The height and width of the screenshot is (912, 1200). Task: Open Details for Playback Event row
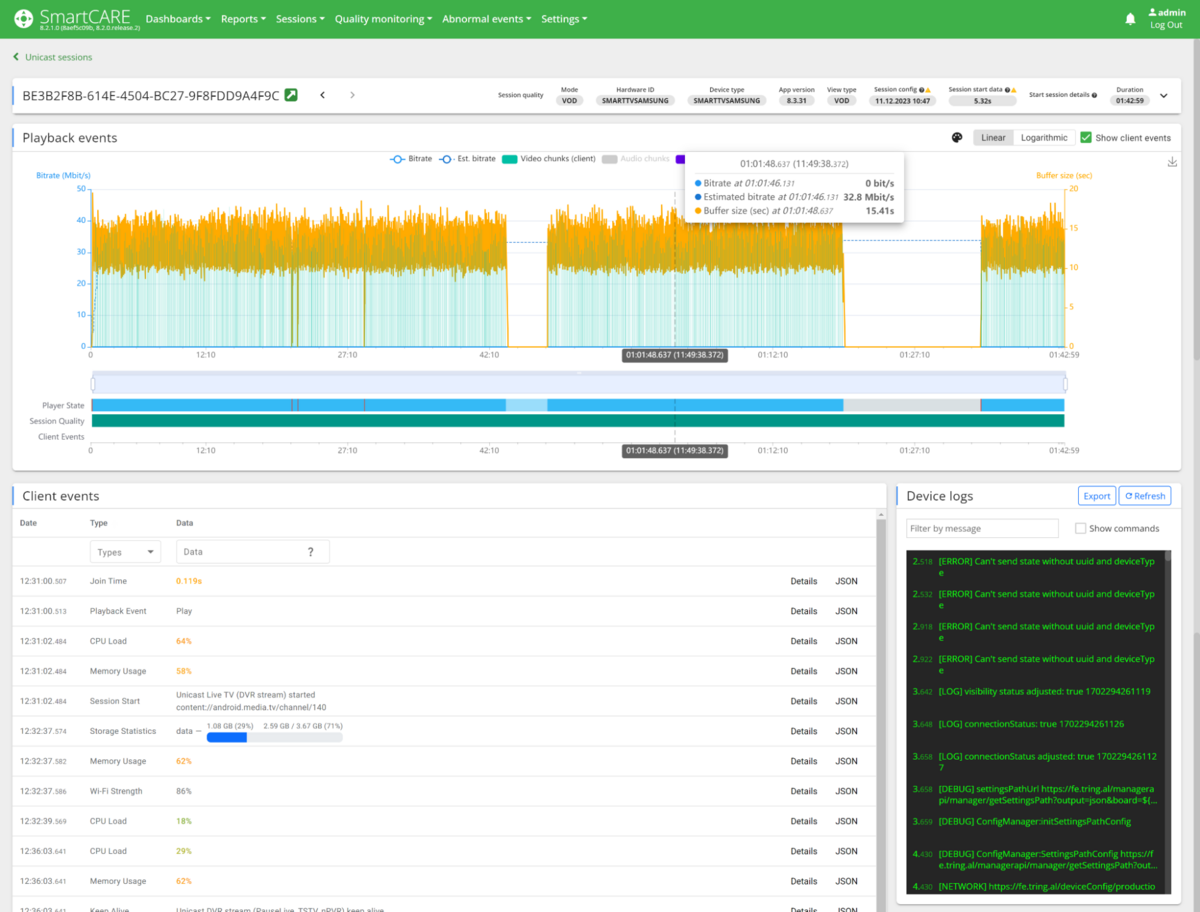tap(804, 611)
